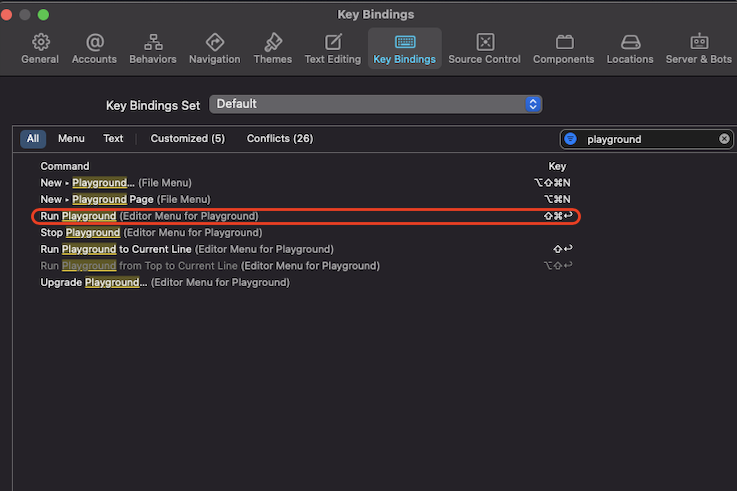The image size is (737, 491).
Task: Click the ⇧⌘↩ key for Run Playground
Action: [x=558, y=216]
